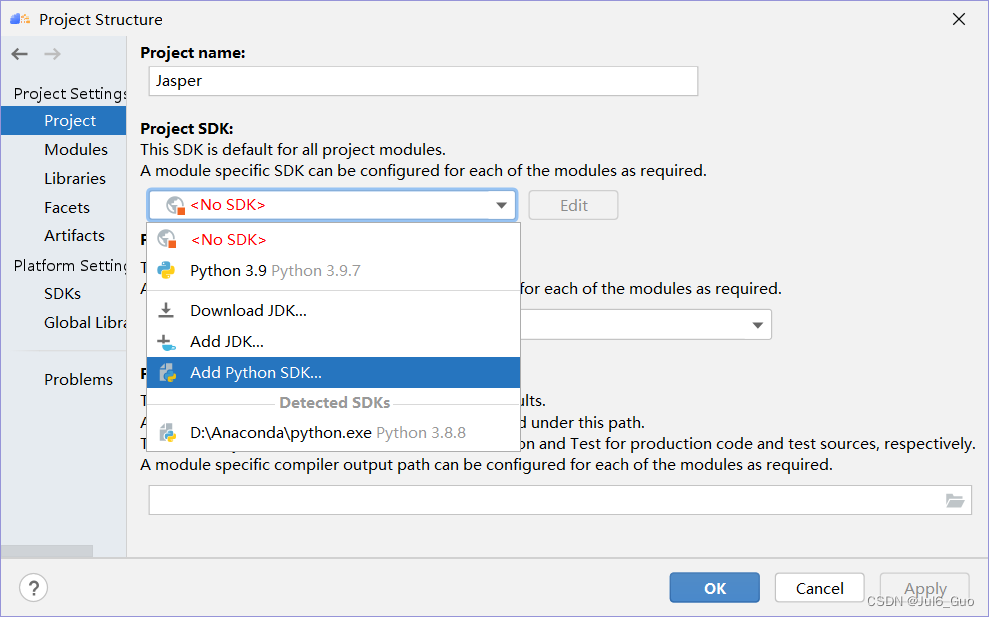Image resolution: width=989 pixels, height=617 pixels.
Task: Close the Project Structure dialog
Action: 959,20
